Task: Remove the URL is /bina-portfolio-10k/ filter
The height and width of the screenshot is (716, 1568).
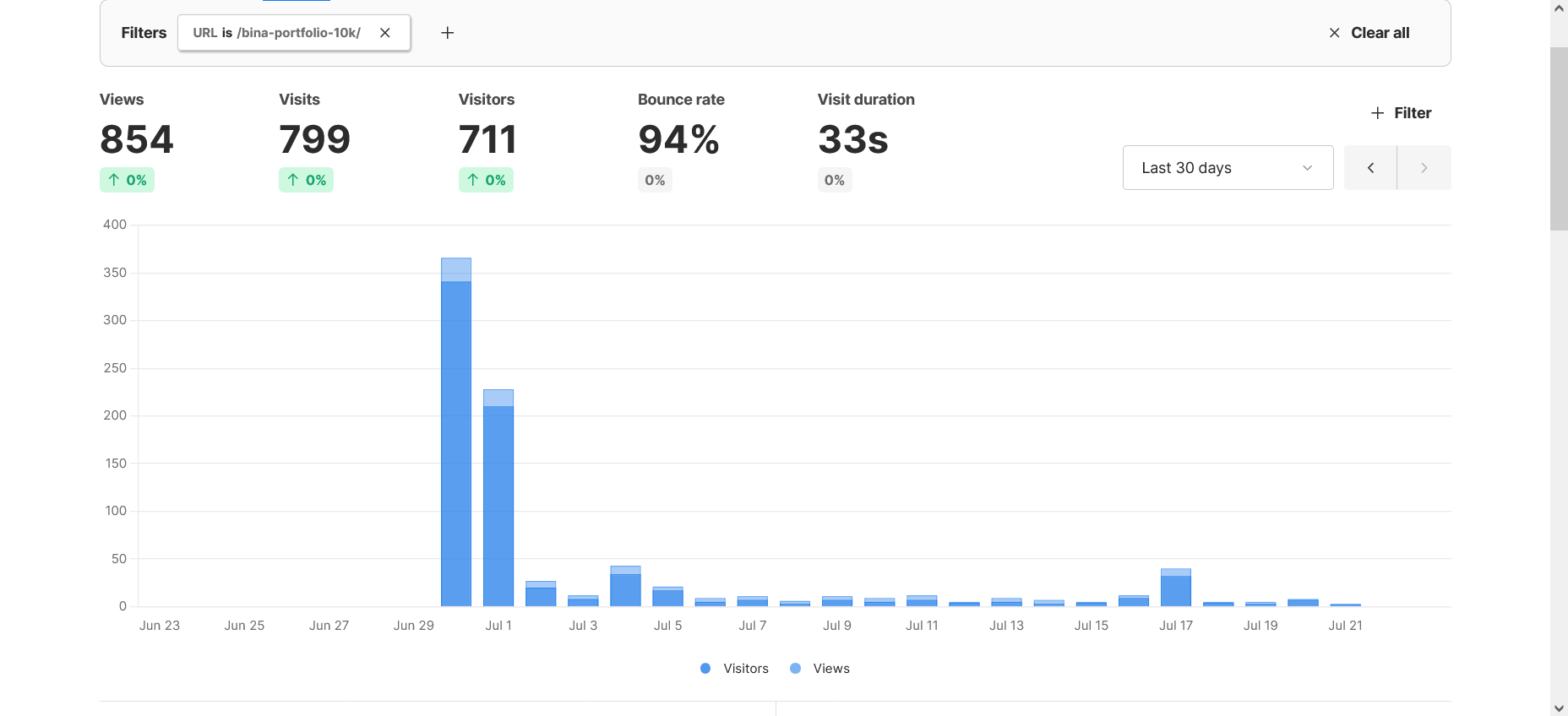Action: coord(384,33)
